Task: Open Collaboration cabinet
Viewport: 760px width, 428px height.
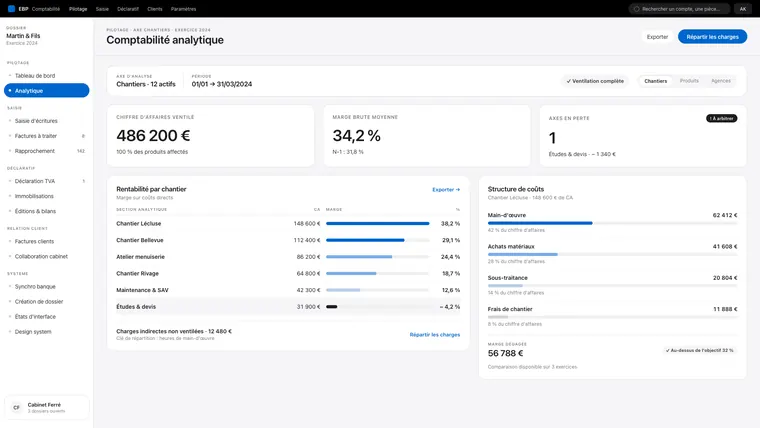Action: point(47,256)
